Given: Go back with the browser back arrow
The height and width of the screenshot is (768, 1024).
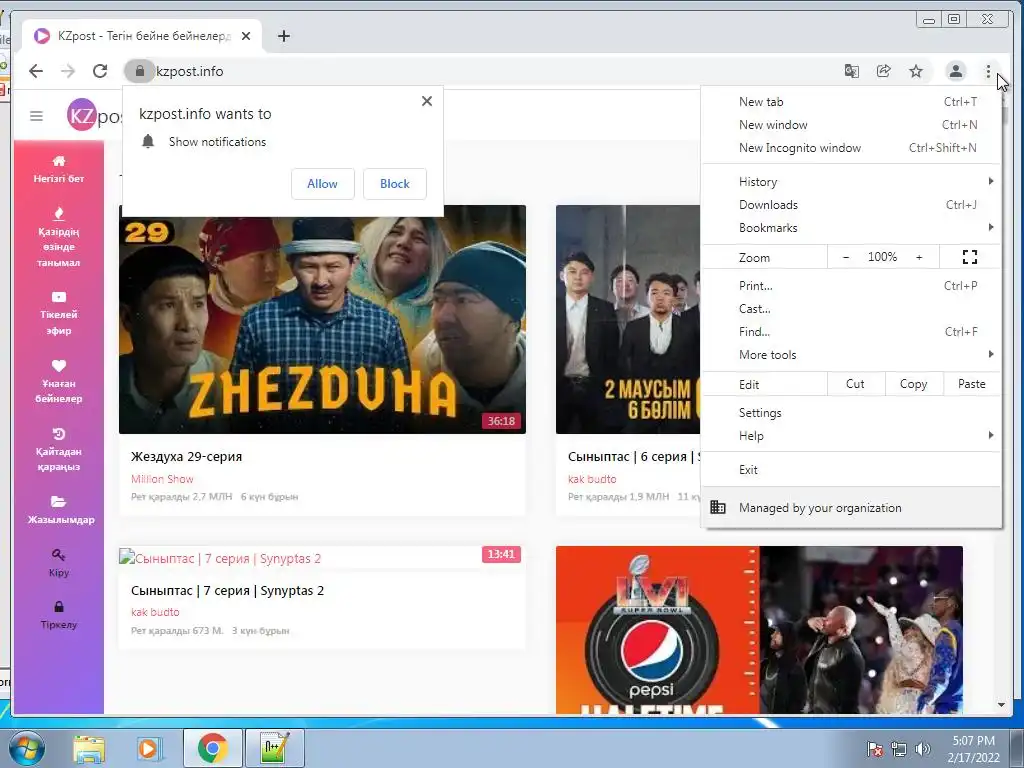Looking at the screenshot, I should point(36,71).
